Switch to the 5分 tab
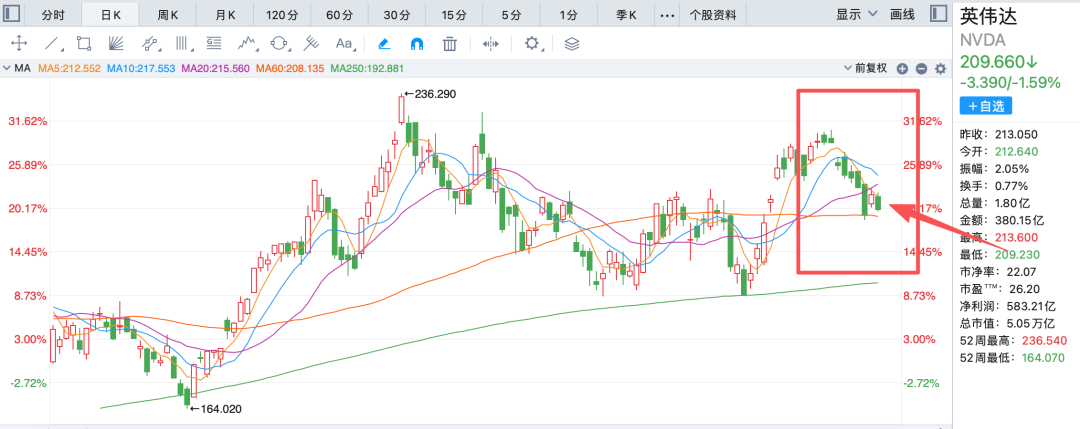The width and height of the screenshot is (1080, 429). click(x=510, y=14)
